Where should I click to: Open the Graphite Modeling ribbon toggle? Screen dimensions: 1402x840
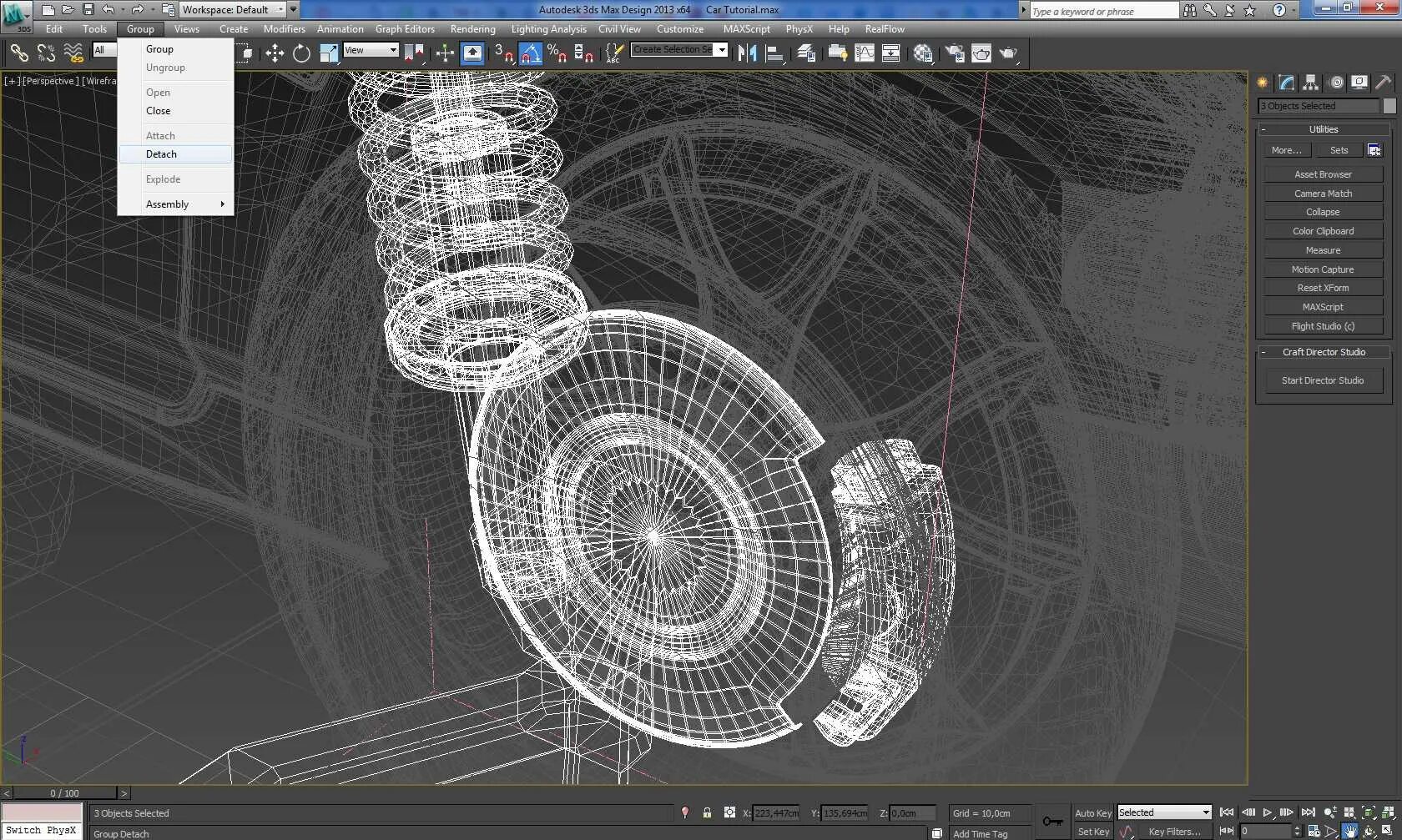837,53
